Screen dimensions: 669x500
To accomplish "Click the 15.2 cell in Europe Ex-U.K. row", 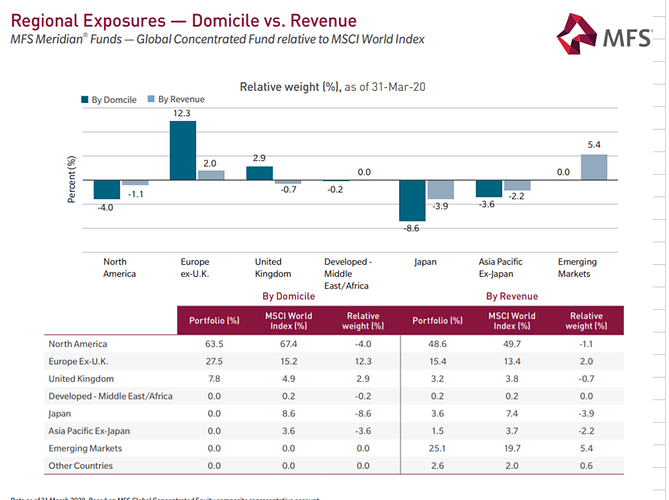I will pyautogui.click(x=288, y=361).
